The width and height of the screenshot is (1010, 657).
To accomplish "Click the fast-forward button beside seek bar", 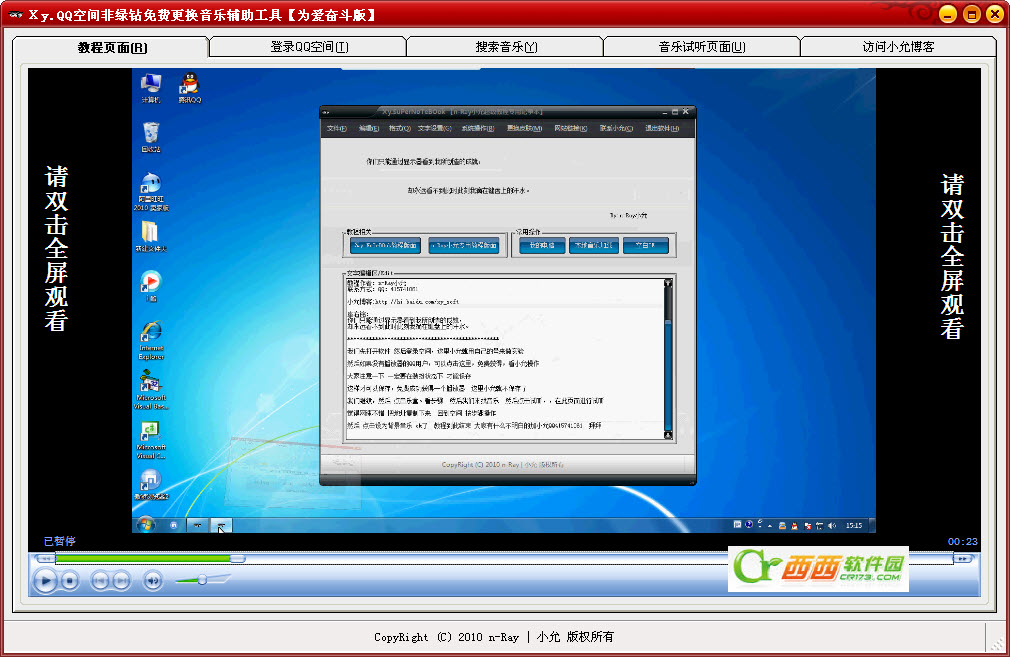I will (962, 558).
